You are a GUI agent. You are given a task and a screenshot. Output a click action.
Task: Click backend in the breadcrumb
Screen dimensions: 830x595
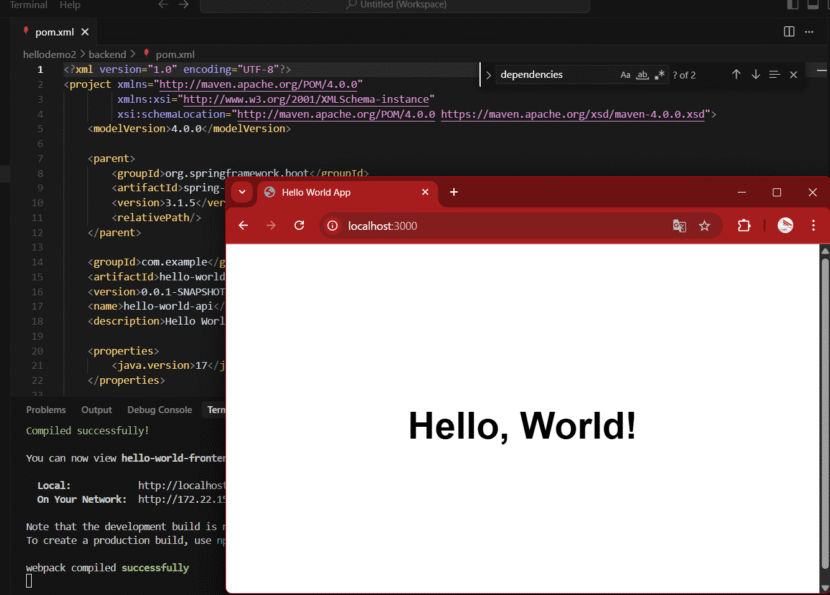click(107, 55)
